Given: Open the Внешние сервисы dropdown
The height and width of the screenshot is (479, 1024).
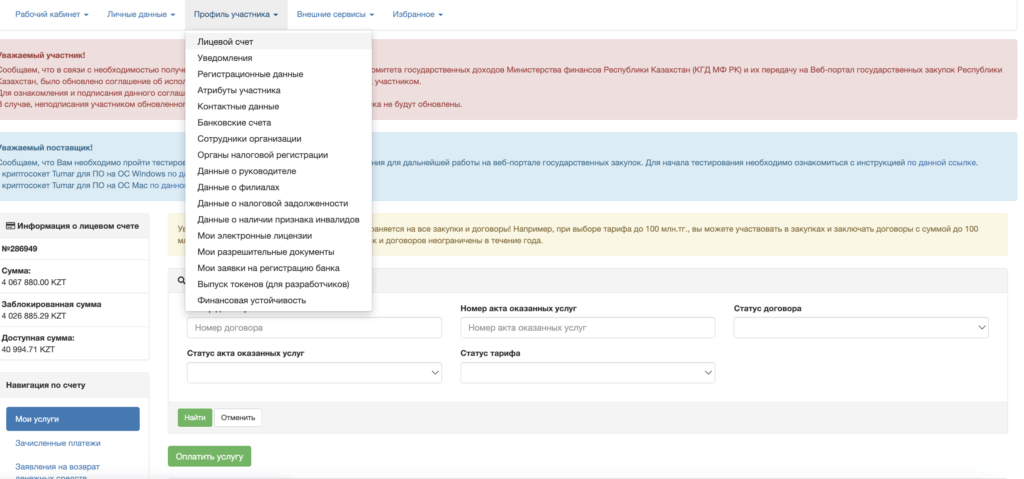Looking at the screenshot, I should (x=336, y=15).
